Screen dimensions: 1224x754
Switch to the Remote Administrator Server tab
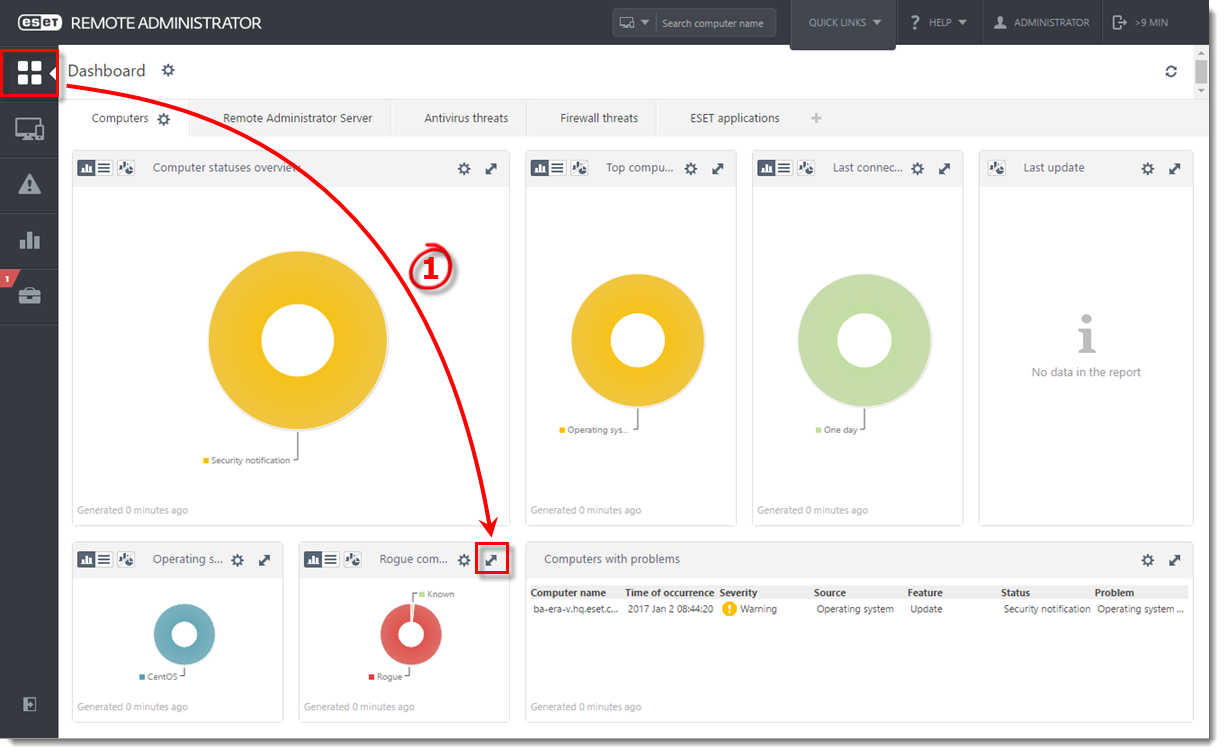(x=298, y=118)
